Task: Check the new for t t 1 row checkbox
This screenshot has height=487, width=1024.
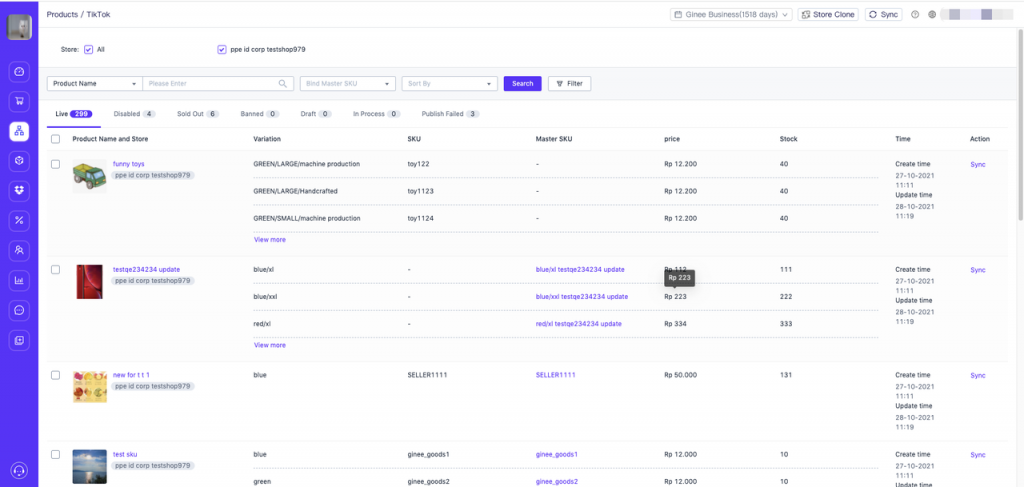Action: pos(56,375)
